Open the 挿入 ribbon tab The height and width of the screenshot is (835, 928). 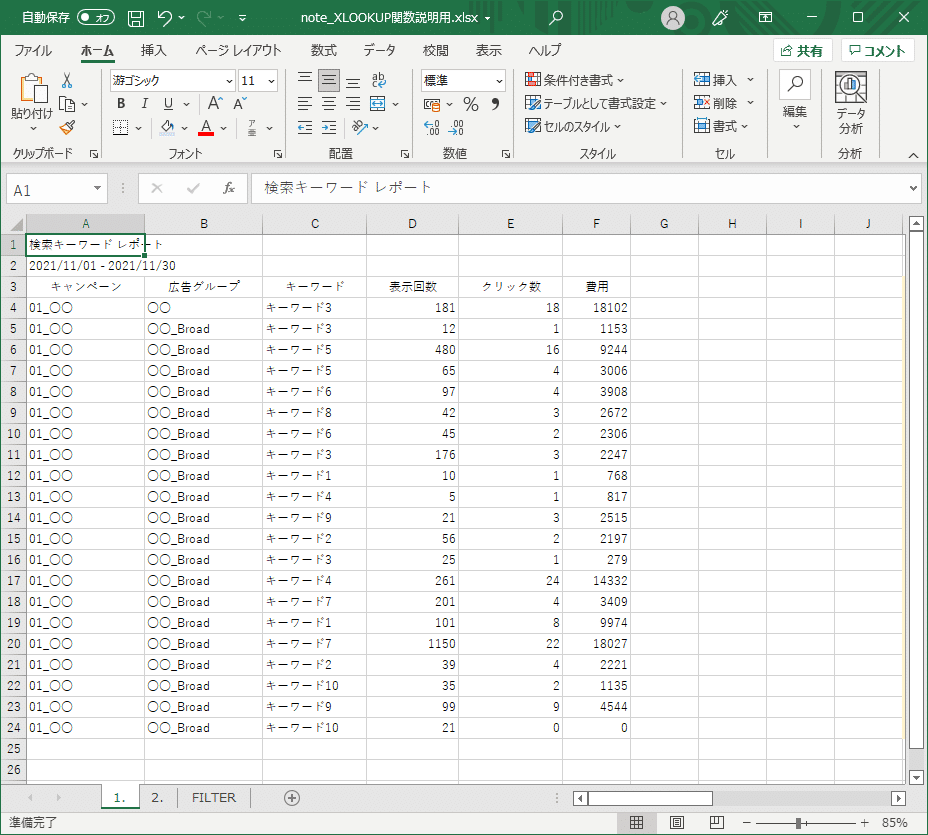pos(153,51)
